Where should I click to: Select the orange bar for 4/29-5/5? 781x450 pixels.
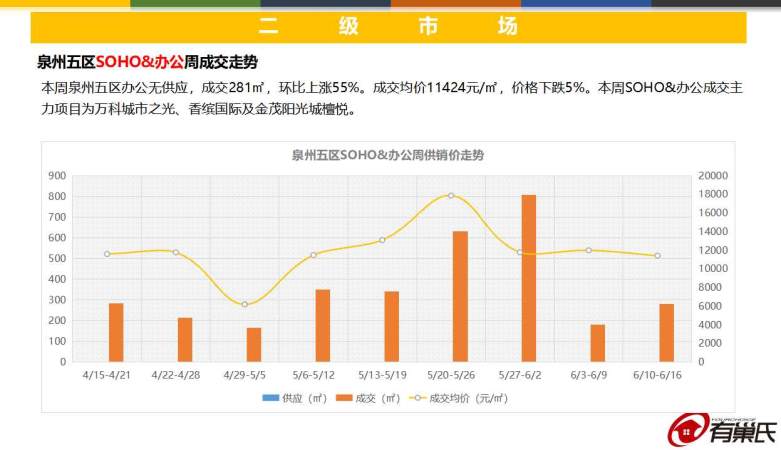pos(254,345)
